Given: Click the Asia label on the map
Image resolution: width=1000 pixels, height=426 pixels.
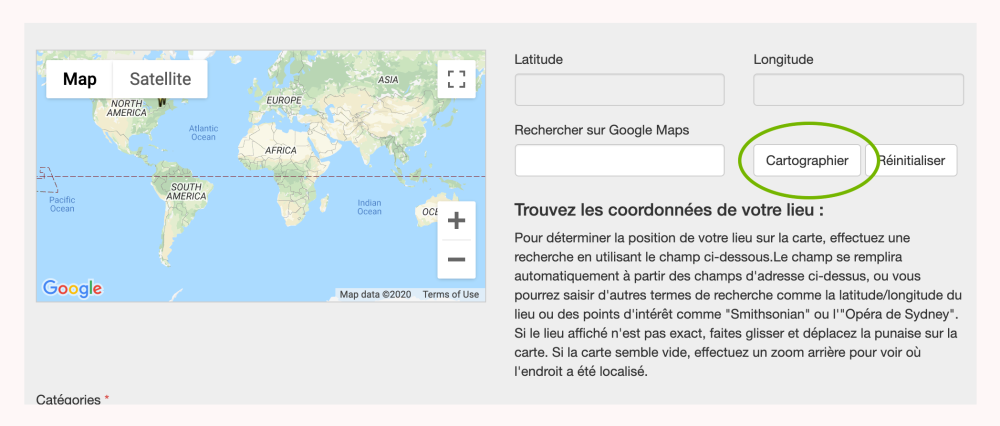Looking at the screenshot, I should click(x=389, y=80).
